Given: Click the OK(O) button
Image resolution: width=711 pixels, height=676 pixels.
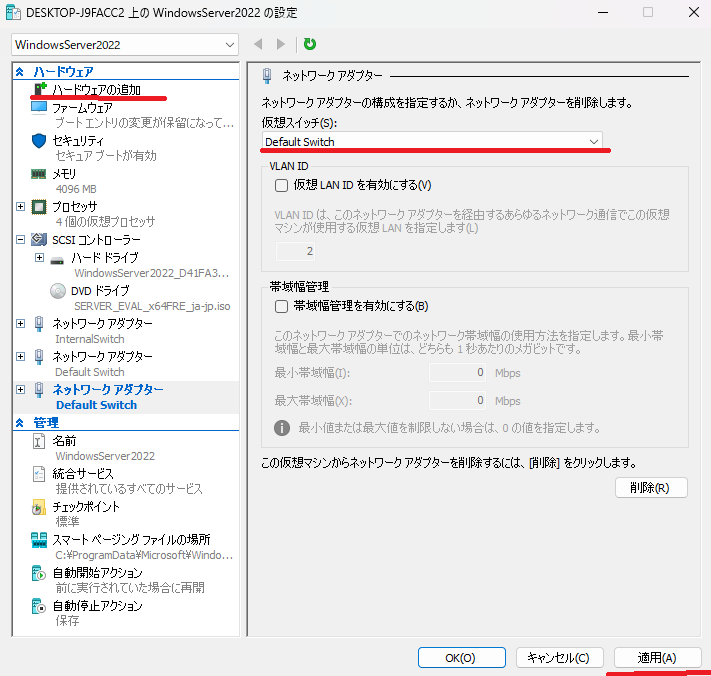Looking at the screenshot, I should [x=462, y=657].
